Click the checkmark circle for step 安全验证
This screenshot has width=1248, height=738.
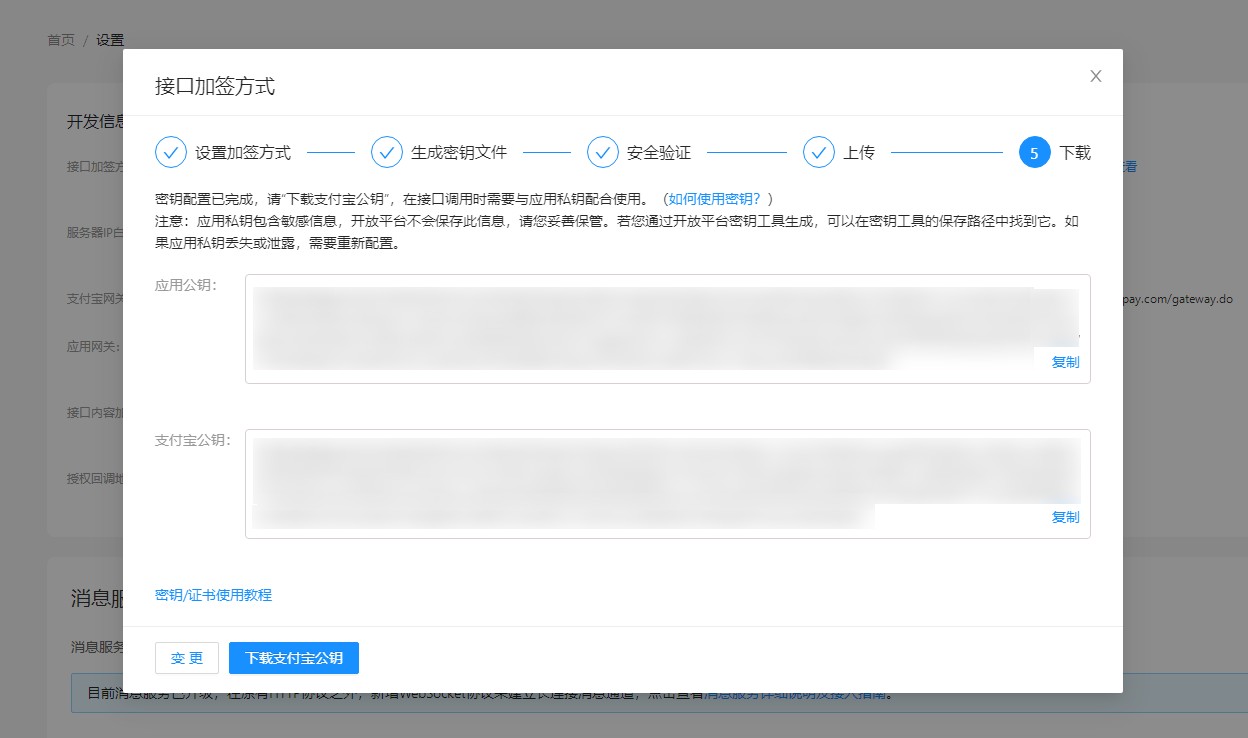click(x=603, y=152)
